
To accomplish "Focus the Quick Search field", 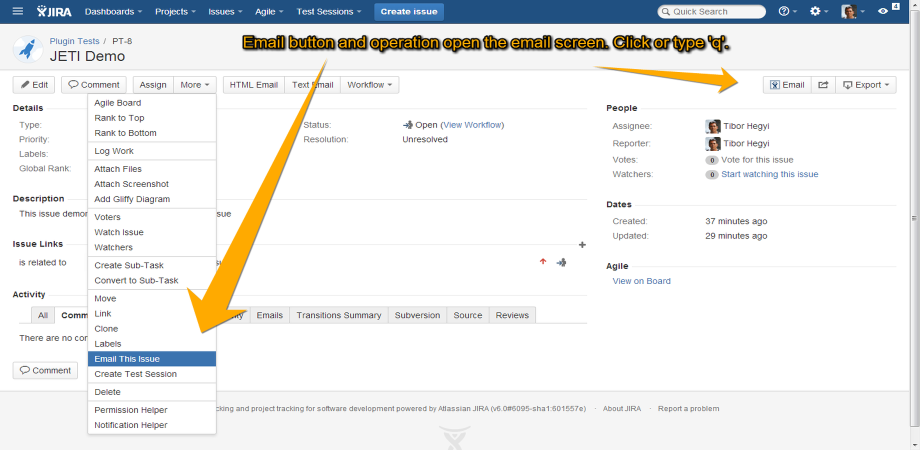I will coord(712,11).
